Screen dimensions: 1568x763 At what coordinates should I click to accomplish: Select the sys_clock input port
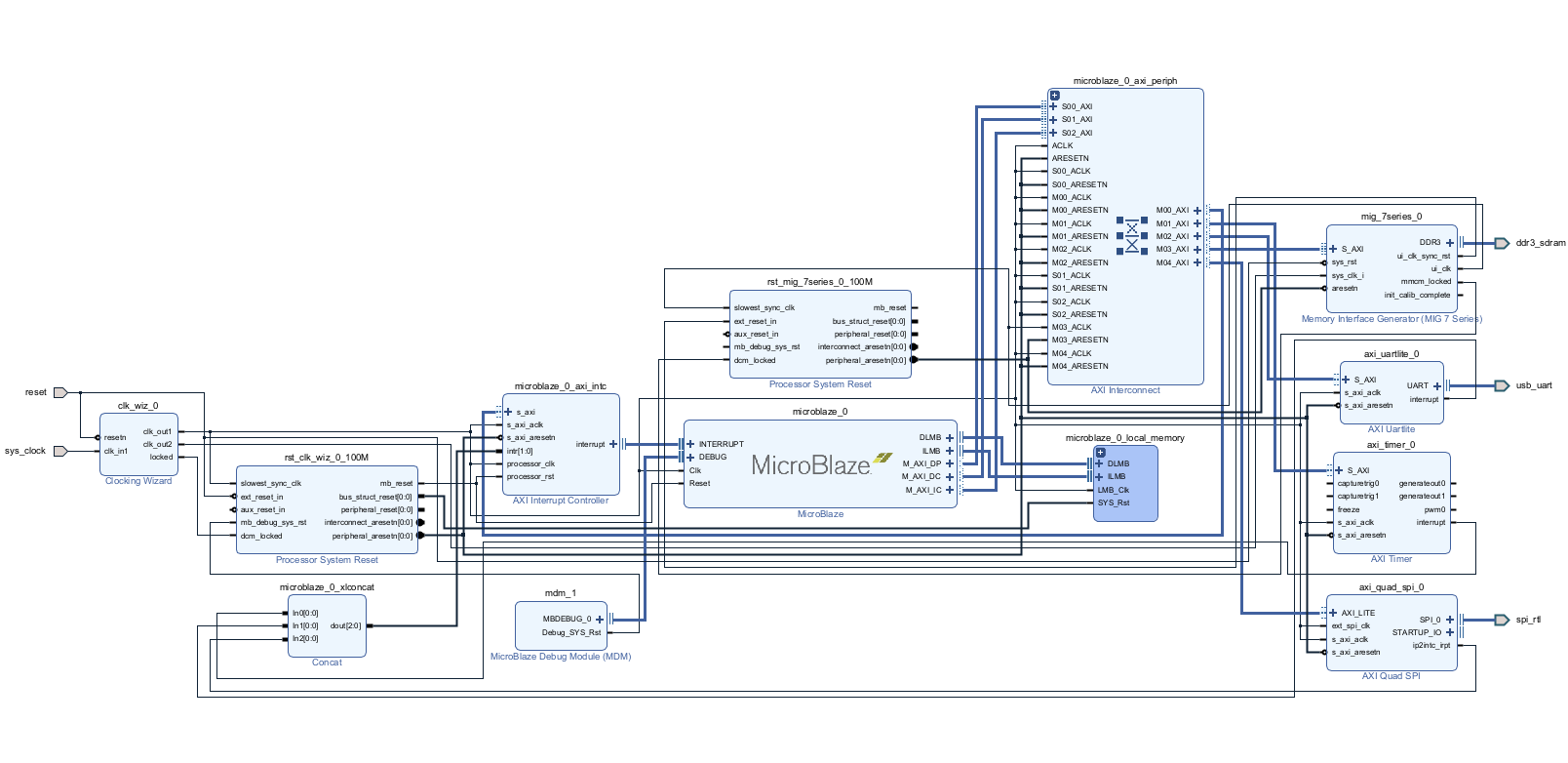pos(59,451)
